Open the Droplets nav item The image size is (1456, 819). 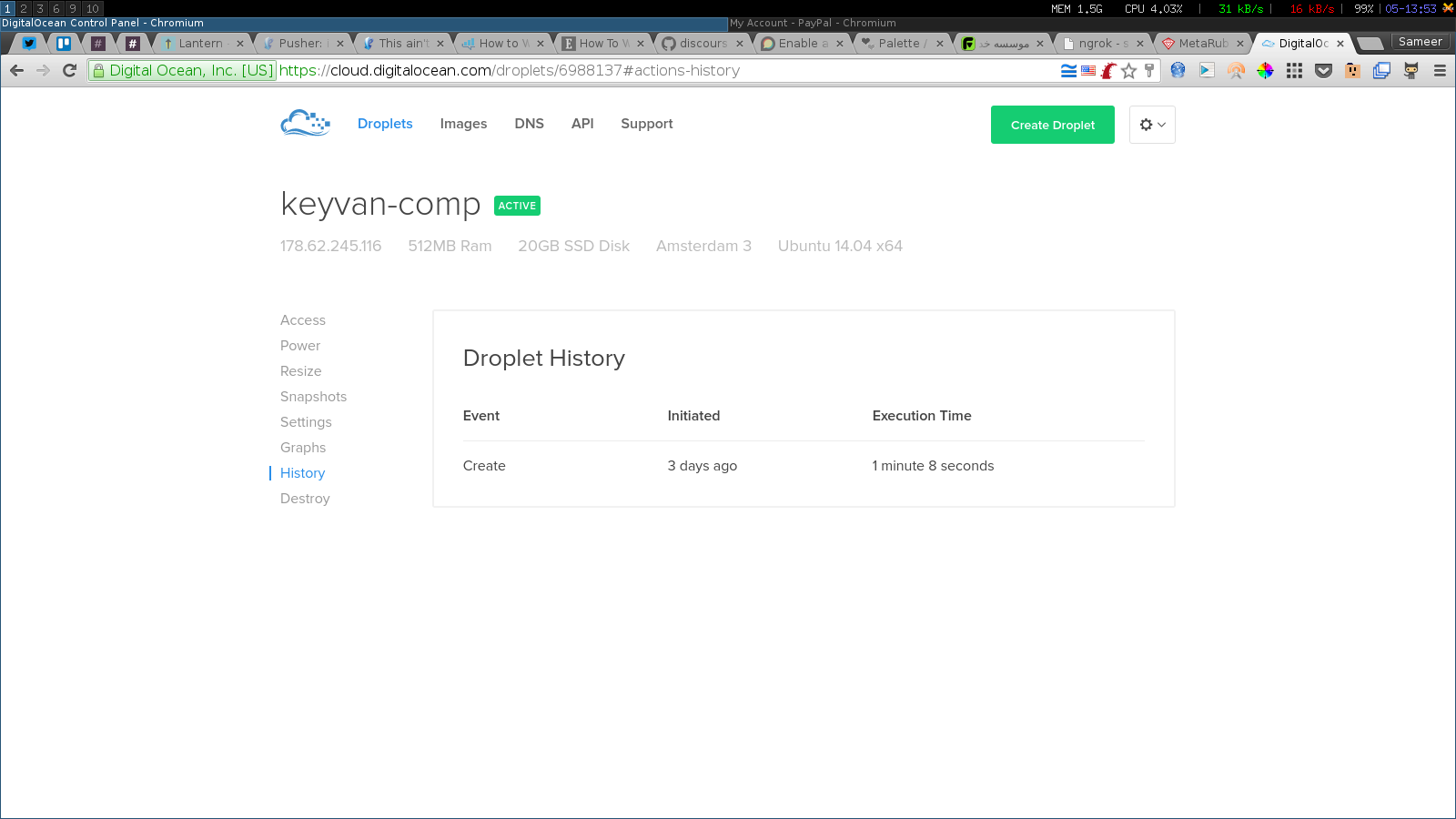coord(385,124)
